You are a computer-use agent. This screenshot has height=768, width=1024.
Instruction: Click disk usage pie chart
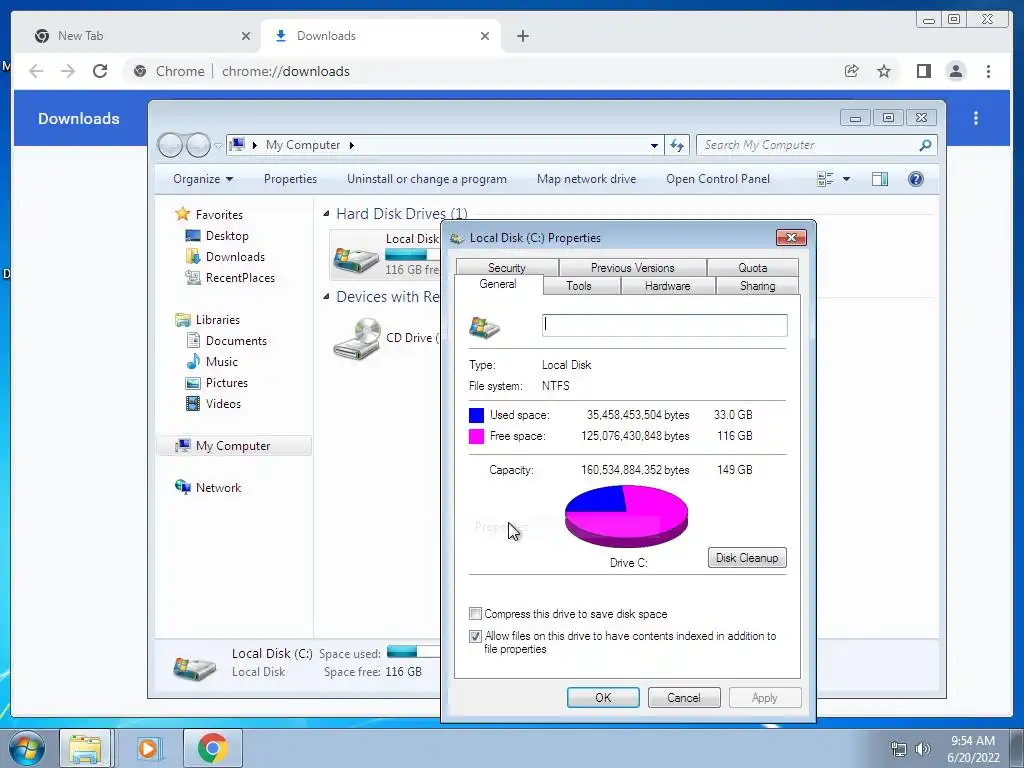click(626, 516)
